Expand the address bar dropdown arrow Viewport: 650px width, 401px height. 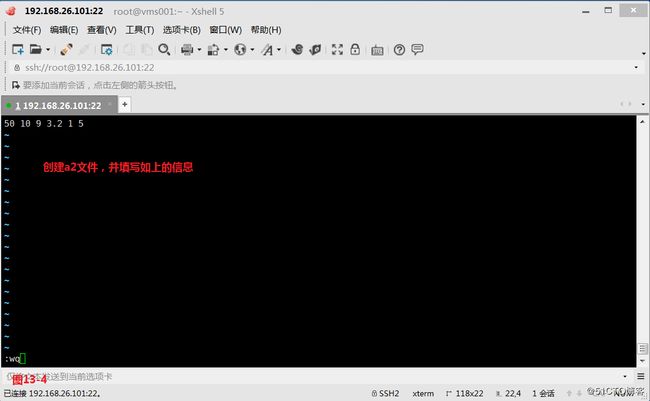(x=636, y=67)
